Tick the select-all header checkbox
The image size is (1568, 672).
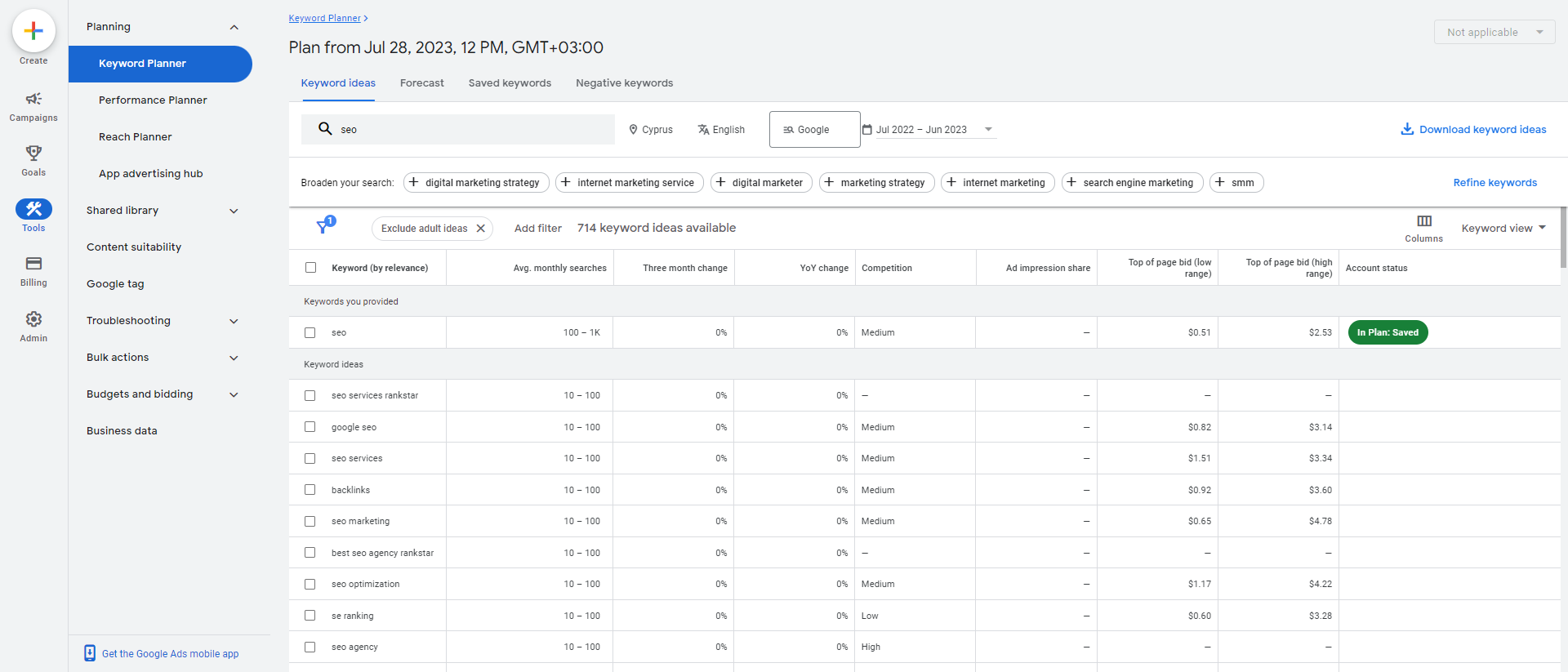[310, 267]
